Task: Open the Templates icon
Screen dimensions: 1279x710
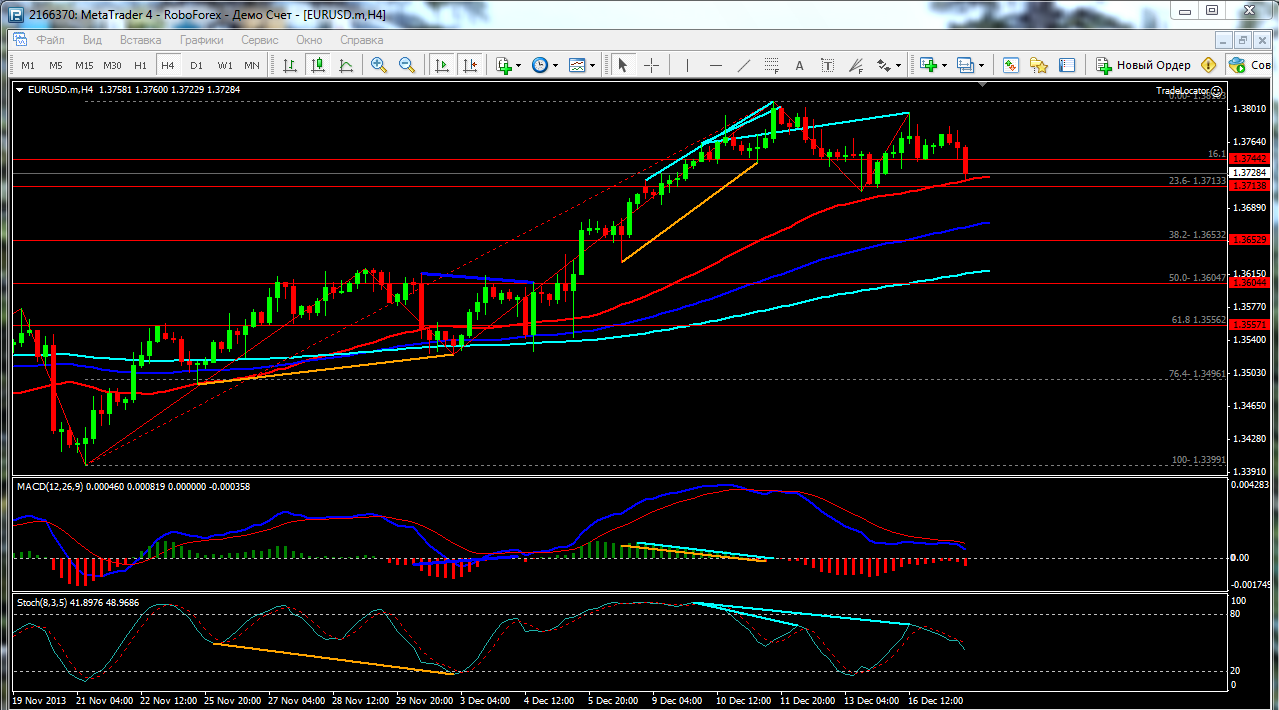Action: [x=577, y=65]
